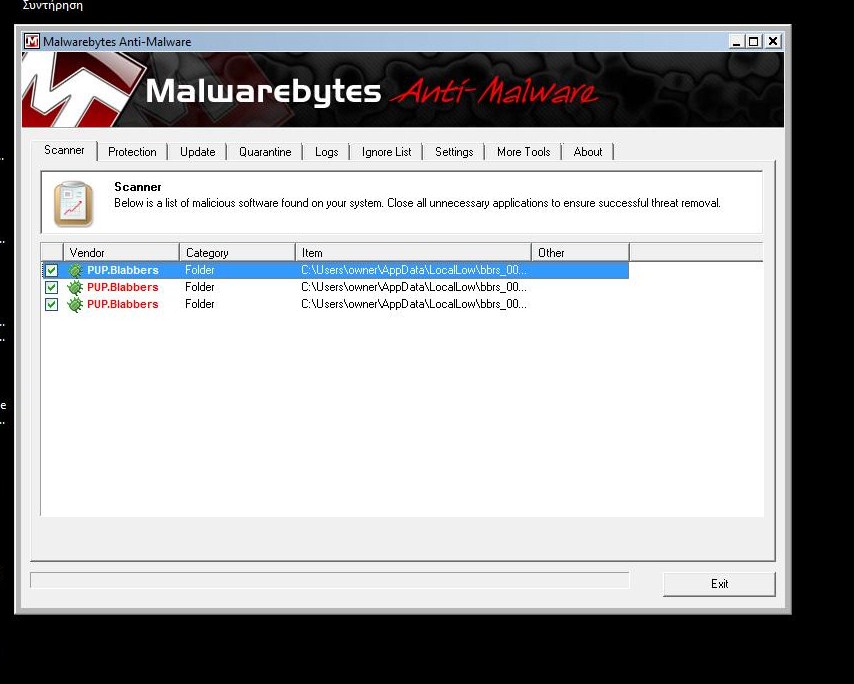Image resolution: width=854 pixels, height=684 pixels.
Task: Open the Update tab
Action: point(198,152)
